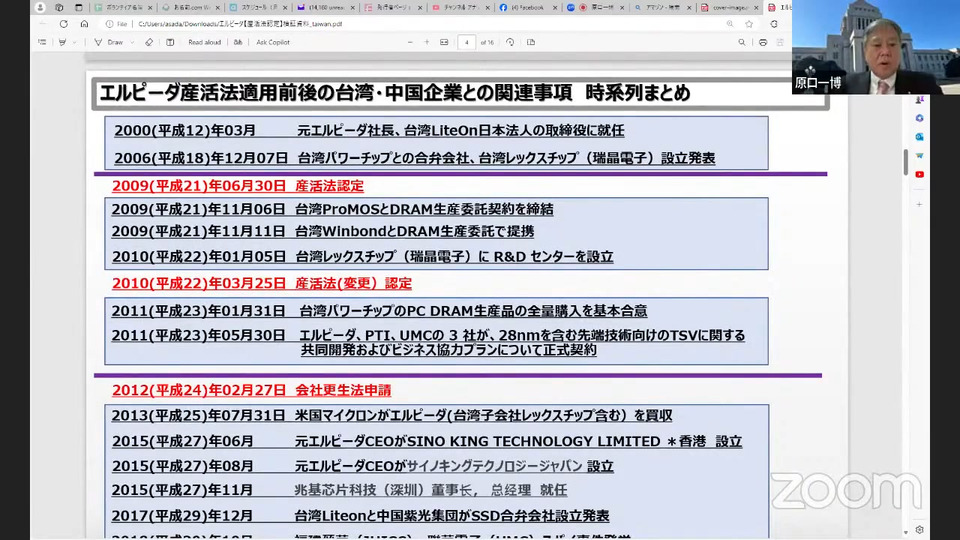Open the browser profile icon
960x540 pixels.
coord(40,7)
